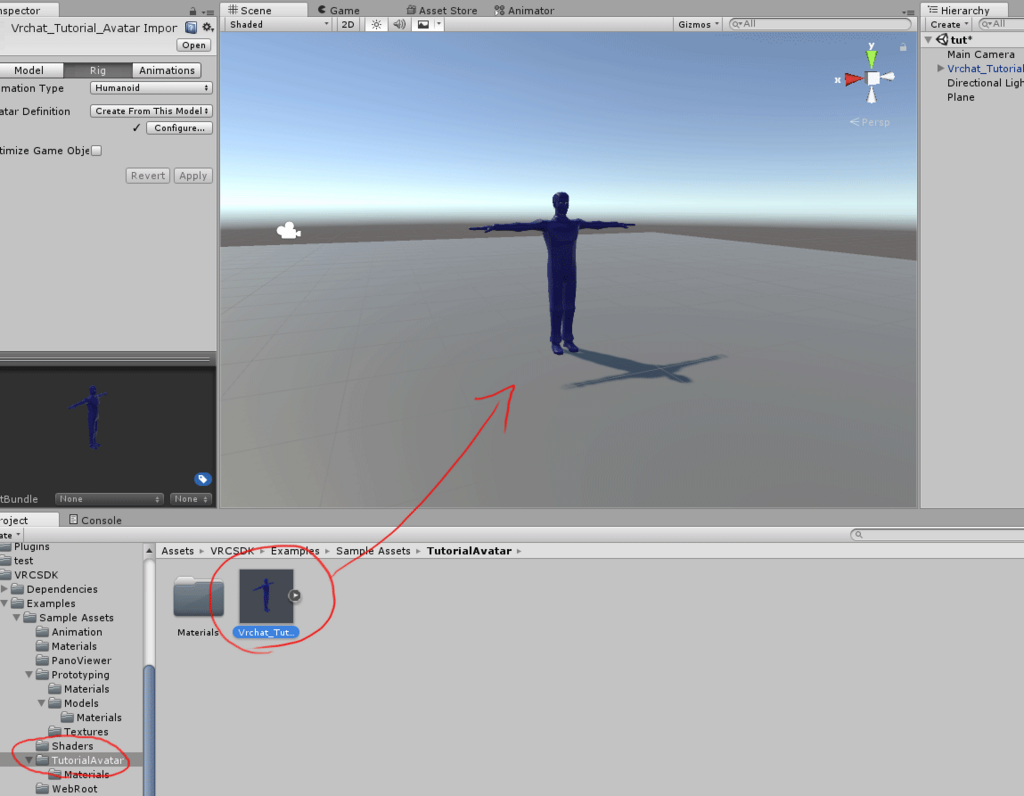1024x796 pixels.
Task: Expand the Vrchat_Tut asset's sub-assets arrow
Action: [x=295, y=596]
